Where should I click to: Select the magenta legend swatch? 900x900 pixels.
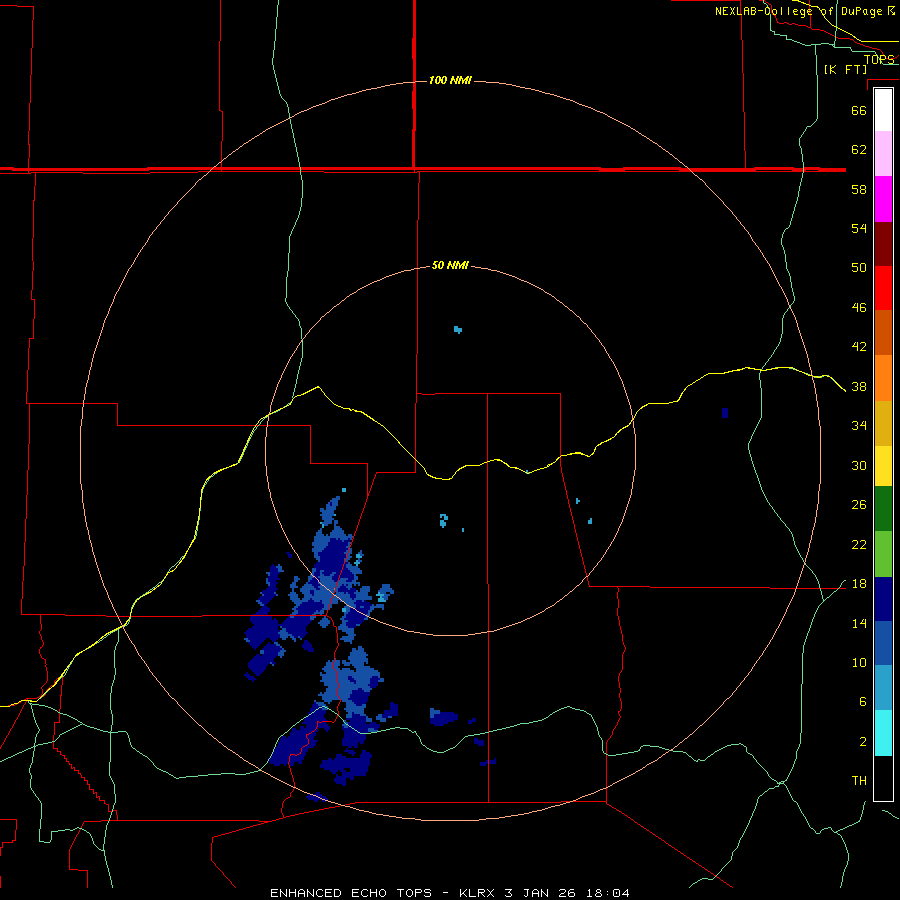point(883,199)
